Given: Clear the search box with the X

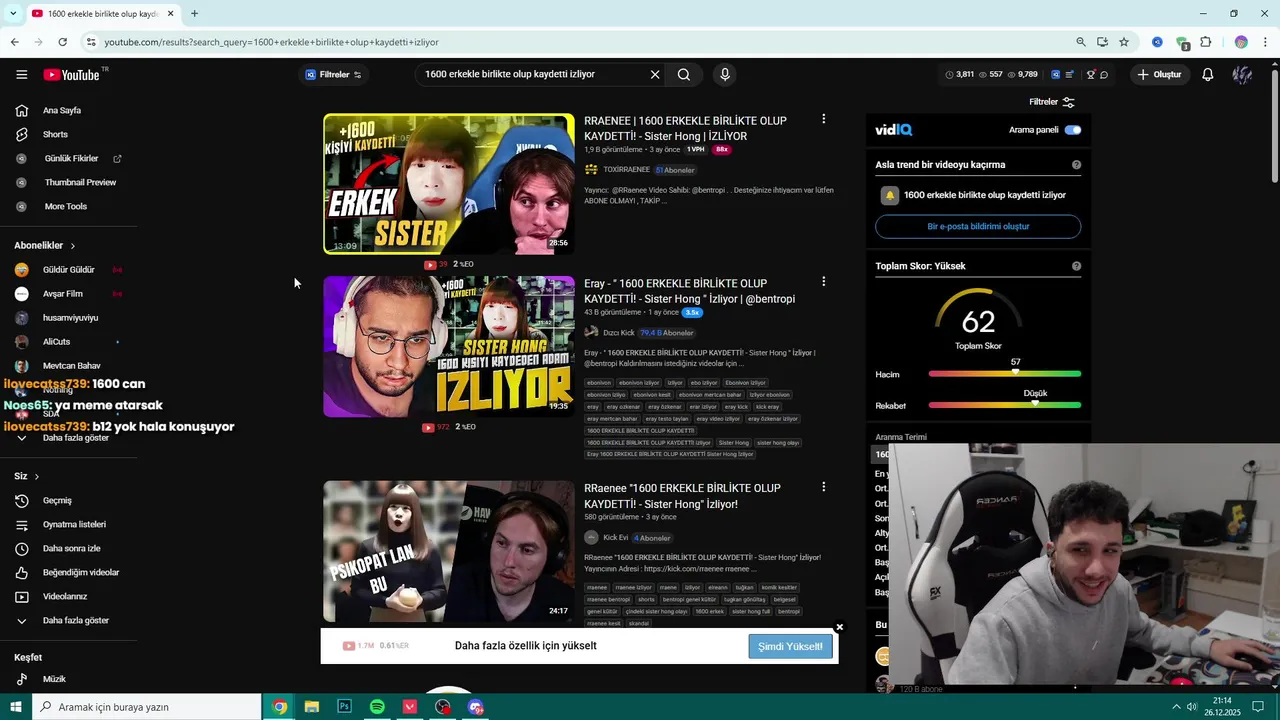Looking at the screenshot, I should [x=655, y=74].
